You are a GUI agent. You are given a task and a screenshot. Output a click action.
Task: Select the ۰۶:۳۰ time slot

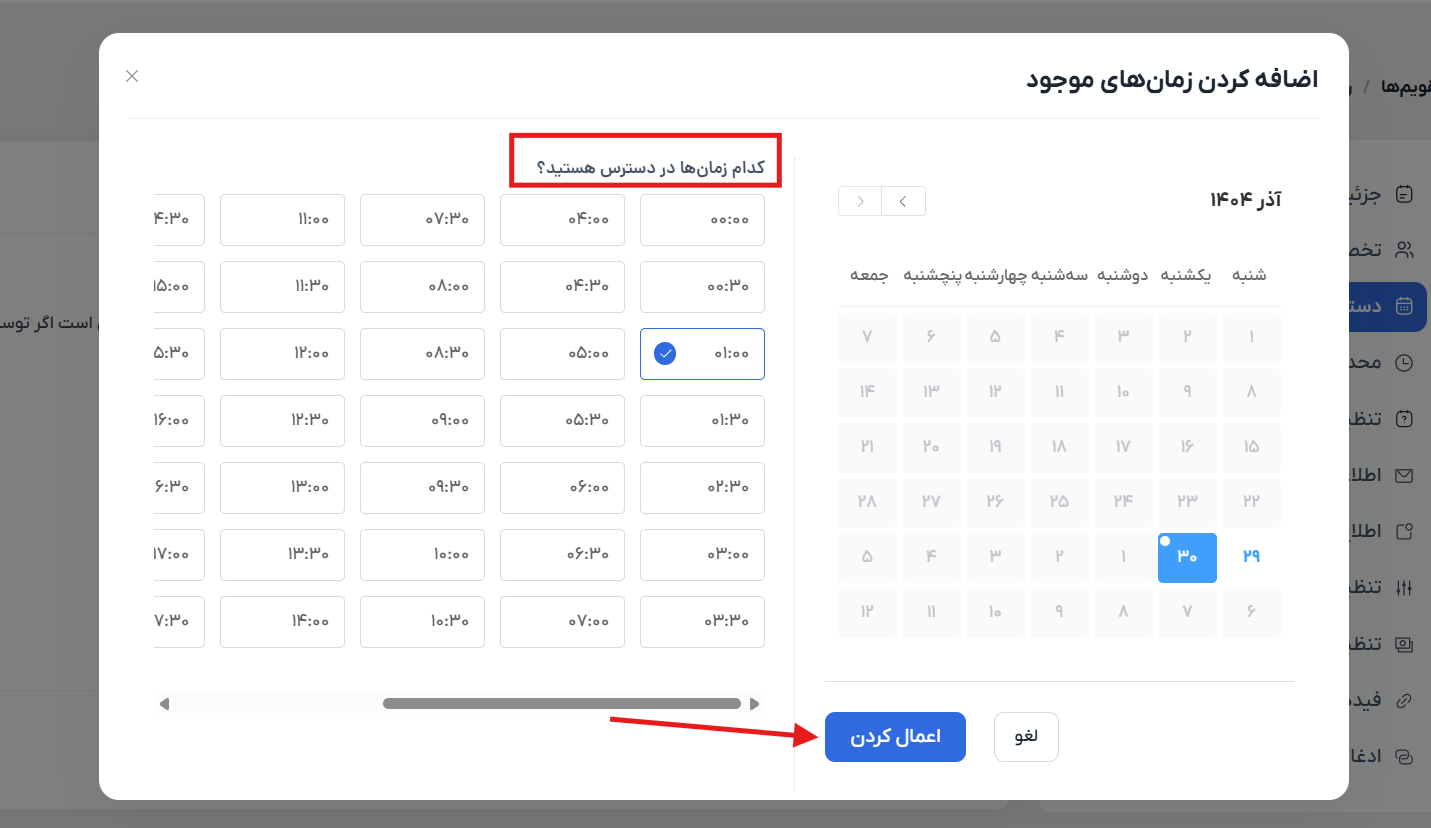562,555
